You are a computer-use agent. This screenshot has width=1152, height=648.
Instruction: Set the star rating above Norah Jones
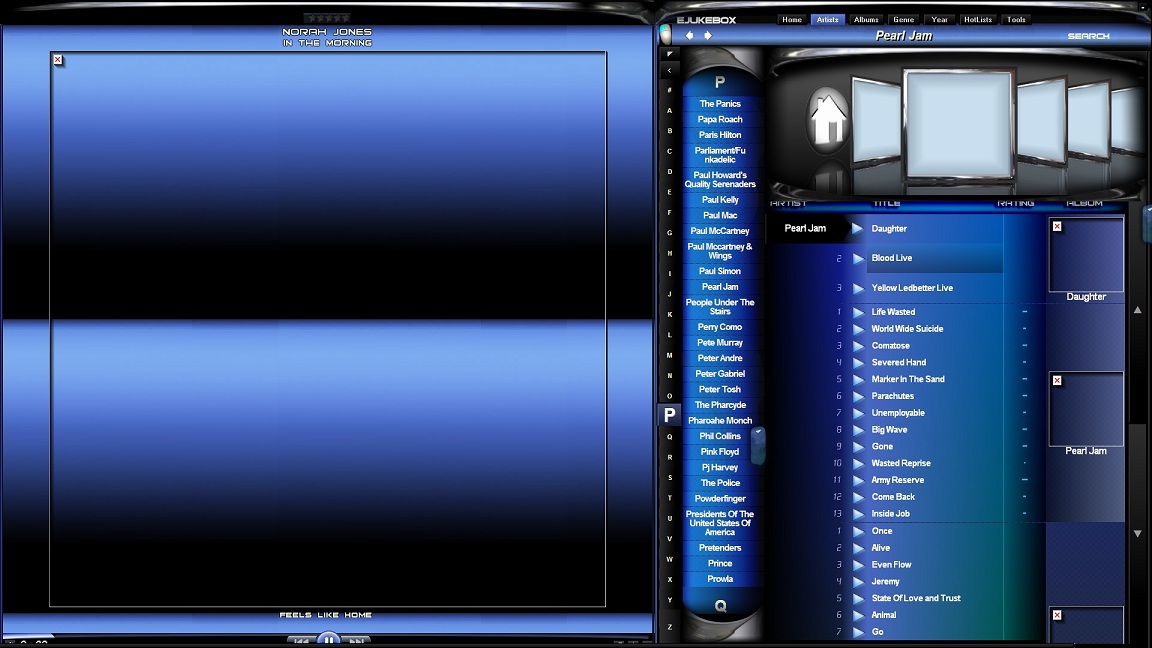click(327, 18)
